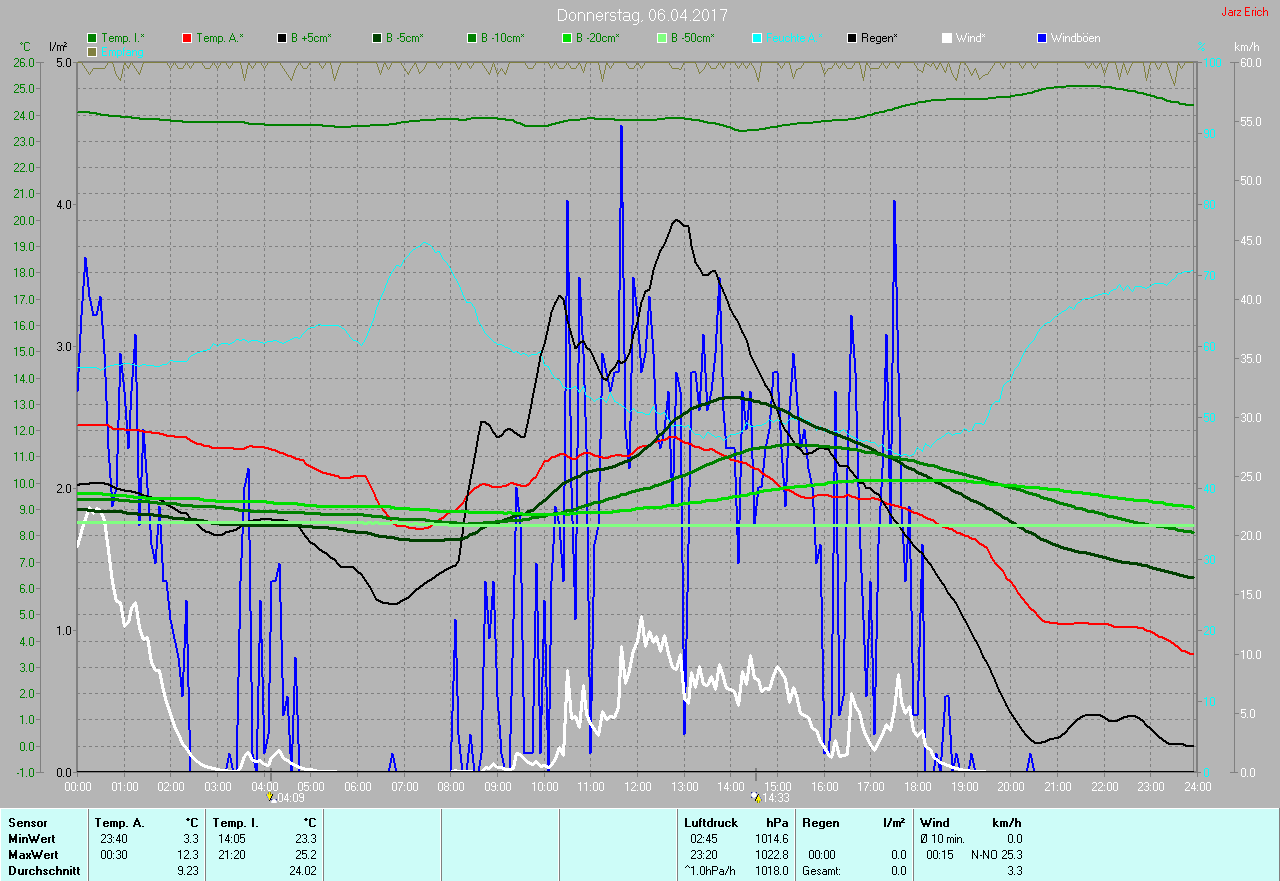Click the red Temp. A.* legend square
Screen dimensions: 1280x881
tap(187, 38)
